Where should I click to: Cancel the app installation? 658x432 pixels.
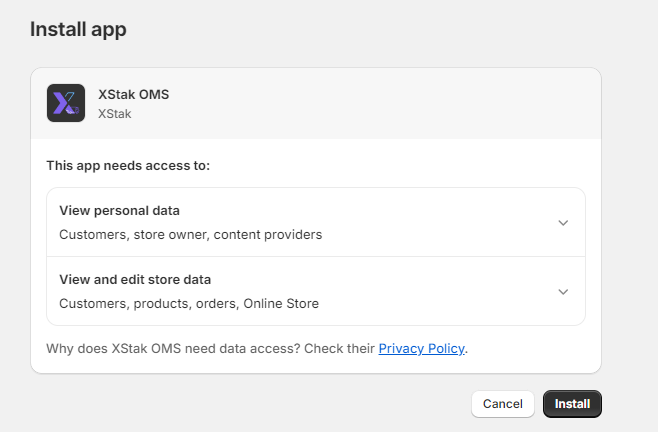pos(502,404)
